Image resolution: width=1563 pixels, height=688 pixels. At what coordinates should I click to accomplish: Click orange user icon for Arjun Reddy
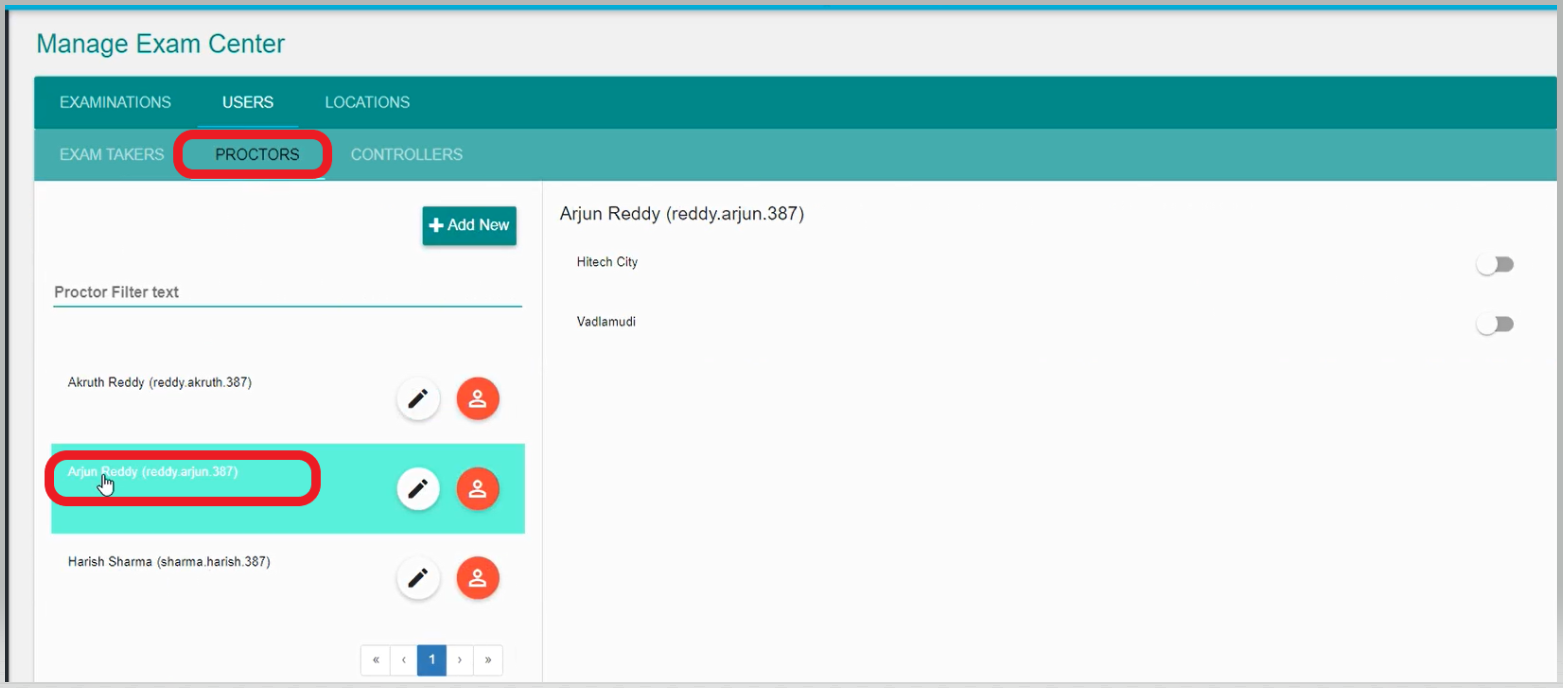point(478,489)
